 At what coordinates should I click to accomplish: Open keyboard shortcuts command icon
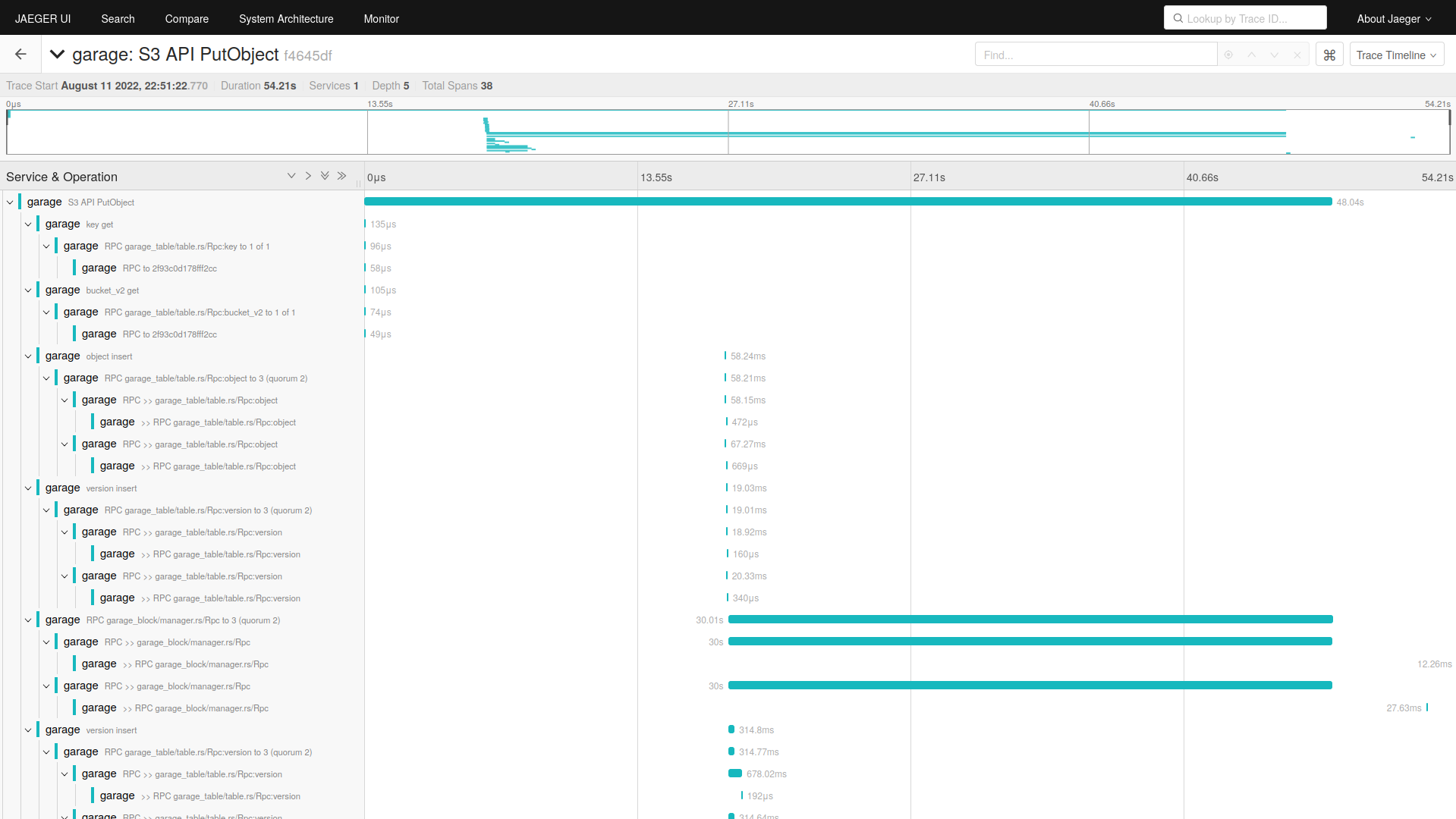tap(1329, 55)
